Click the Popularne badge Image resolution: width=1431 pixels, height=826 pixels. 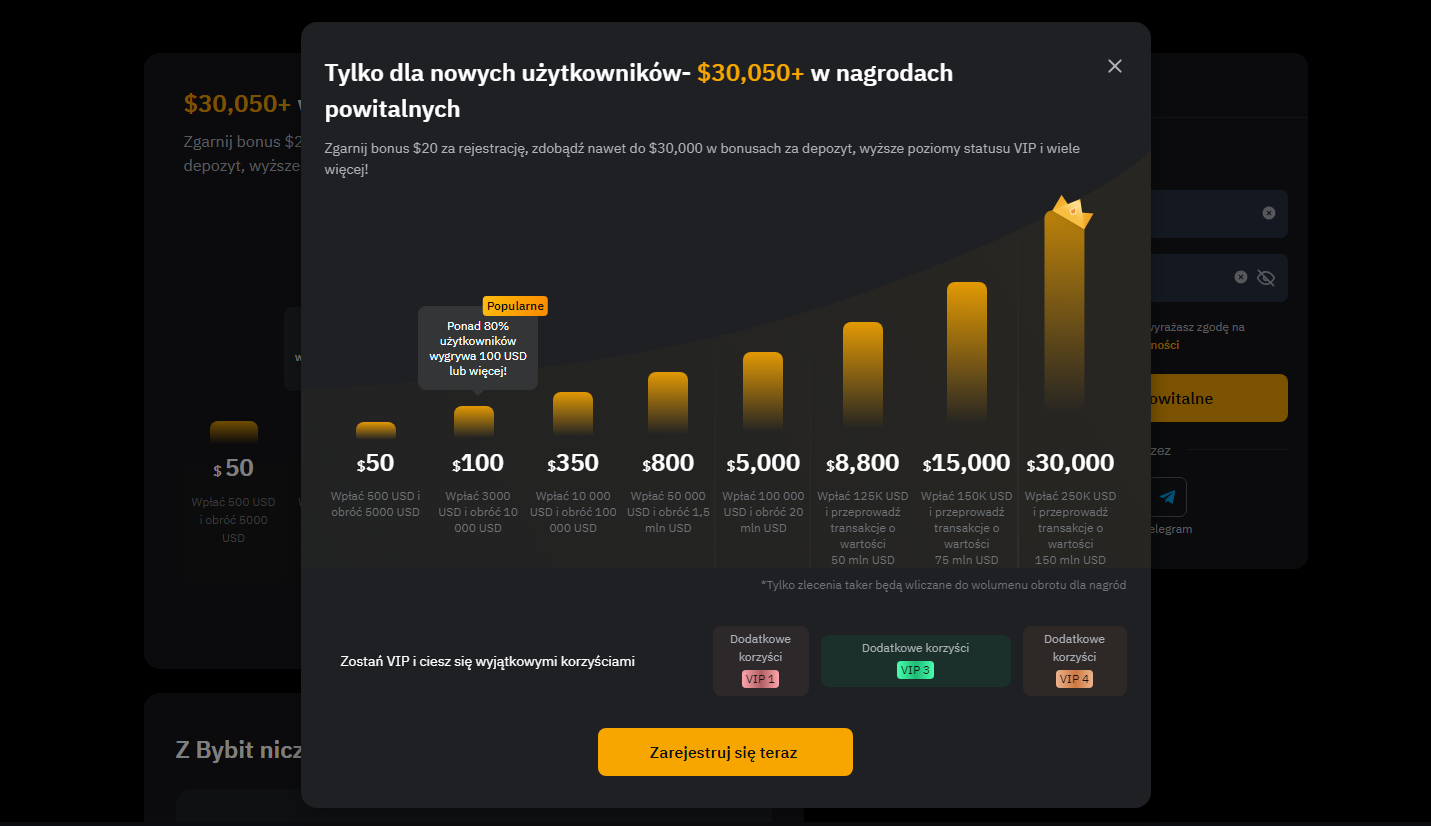coord(515,306)
